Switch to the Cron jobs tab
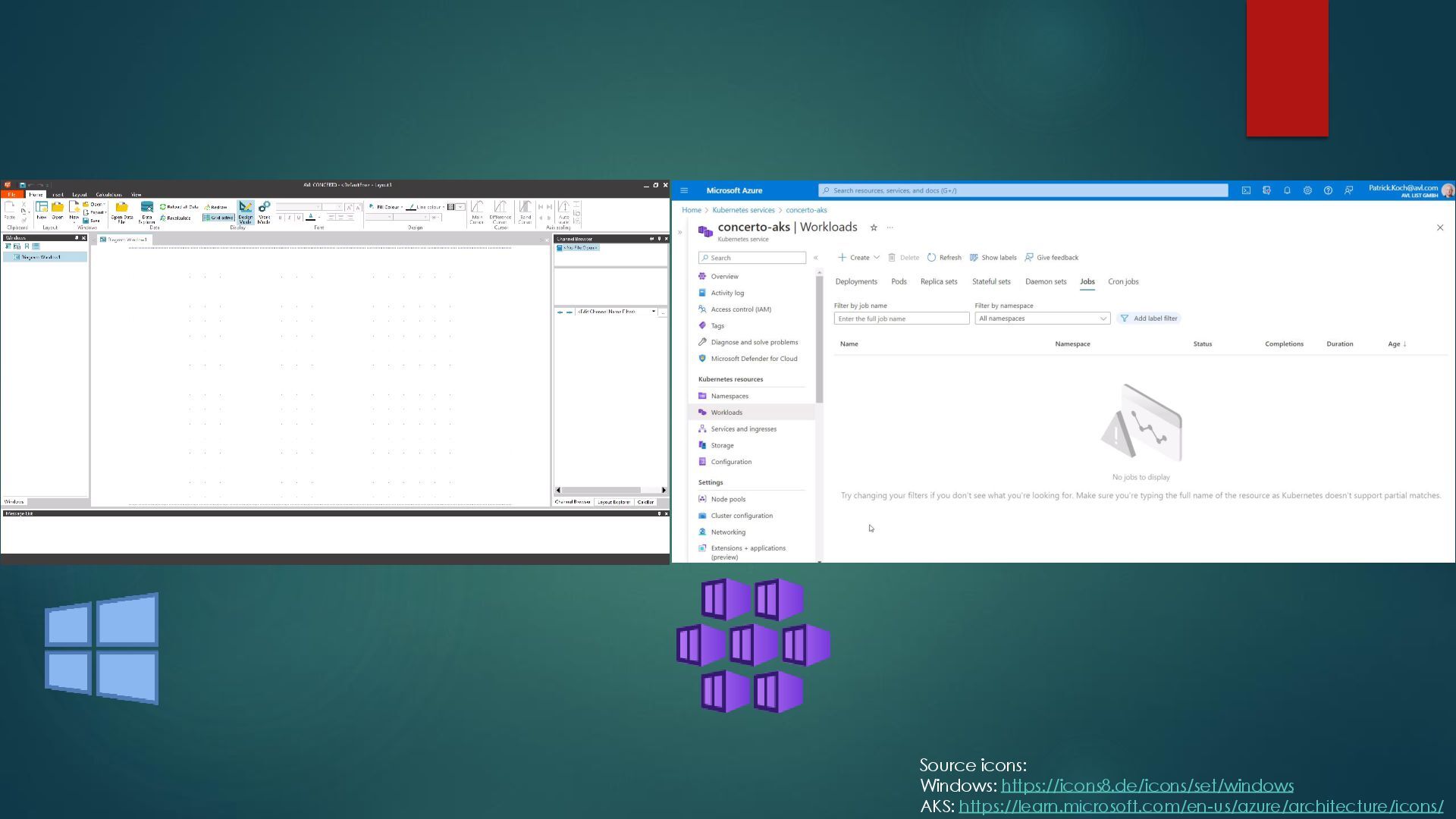The image size is (1456, 819). click(x=1123, y=281)
